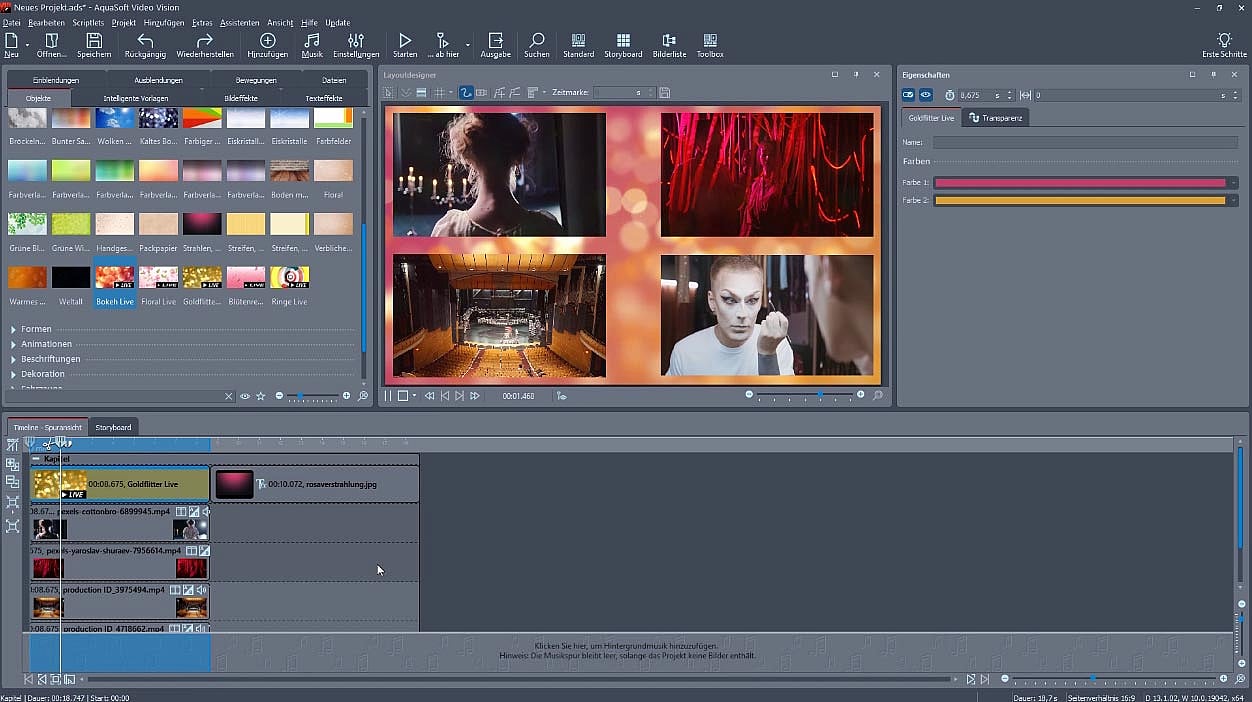Screen dimensions: 1252x702
Task: Collapse the Kapitel track in timeline
Action: (36, 459)
